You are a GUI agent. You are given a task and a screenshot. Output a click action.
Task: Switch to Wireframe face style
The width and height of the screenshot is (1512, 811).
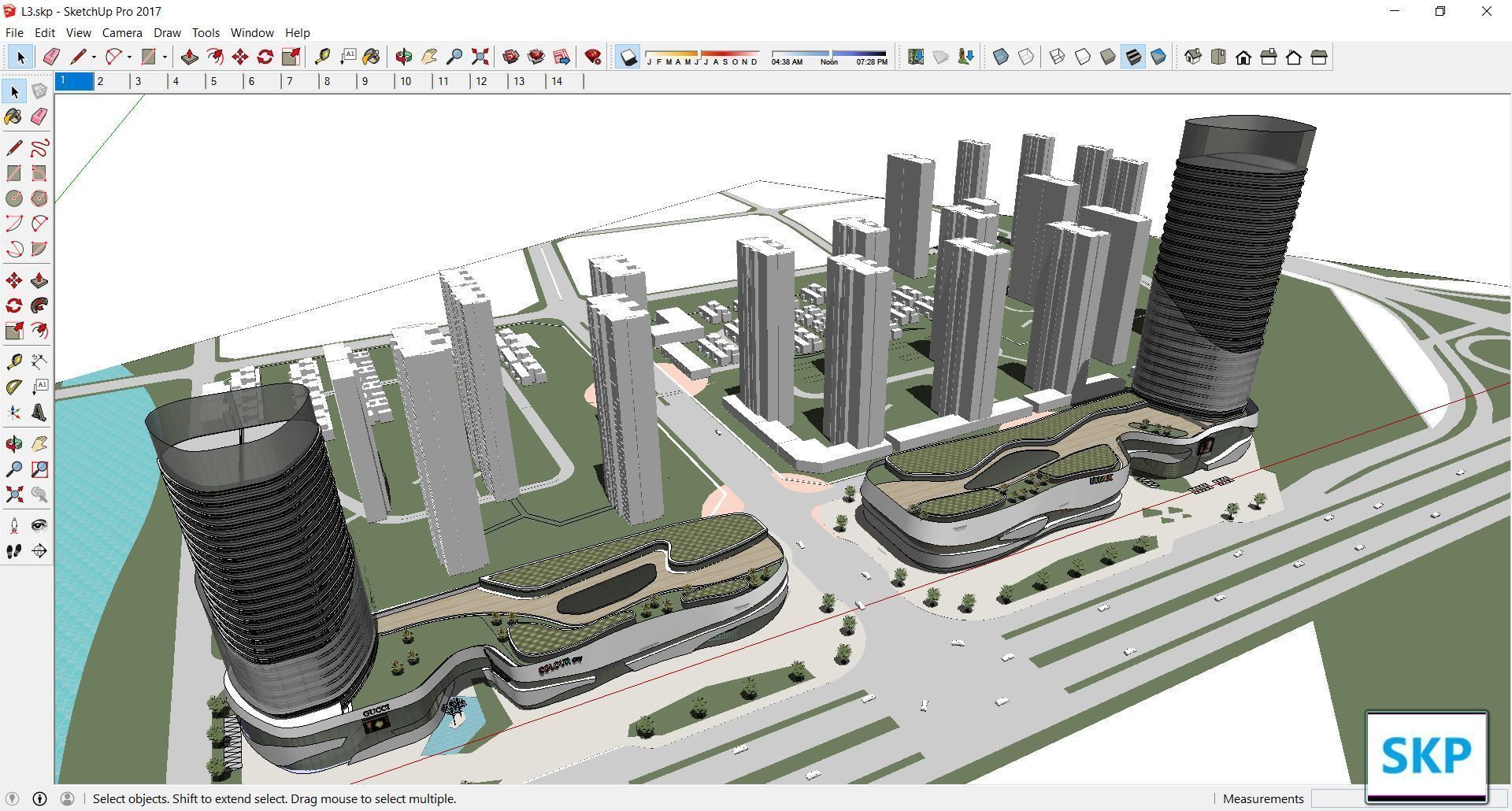coord(1058,57)
